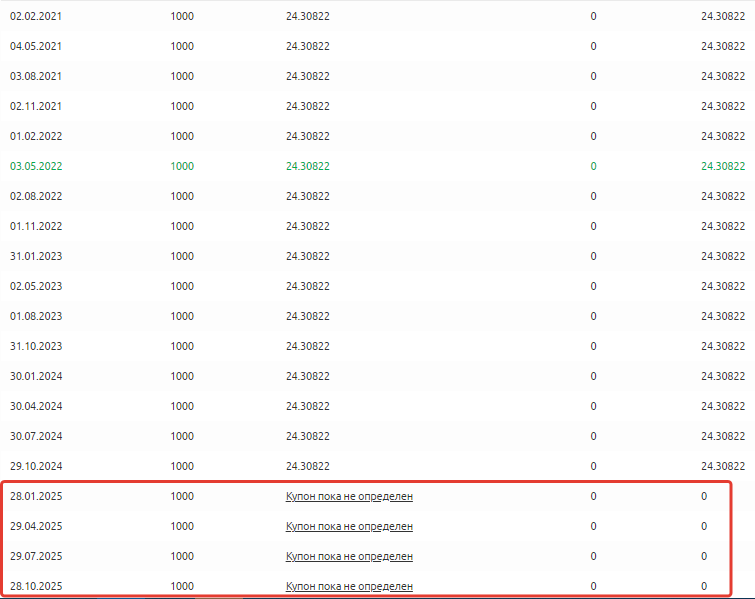Click the date 31.01.2023
This screenshot has width=755, height=599.
pos(36,256)
